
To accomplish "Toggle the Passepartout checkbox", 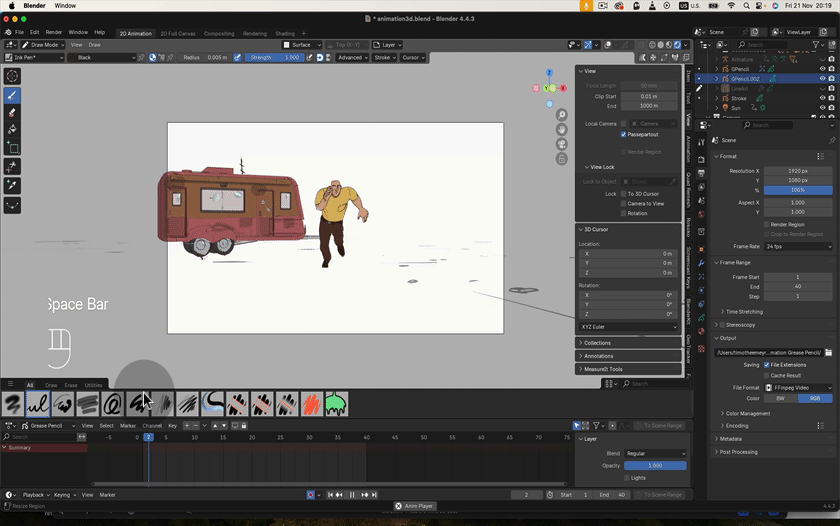I will (x=624, y=134).
